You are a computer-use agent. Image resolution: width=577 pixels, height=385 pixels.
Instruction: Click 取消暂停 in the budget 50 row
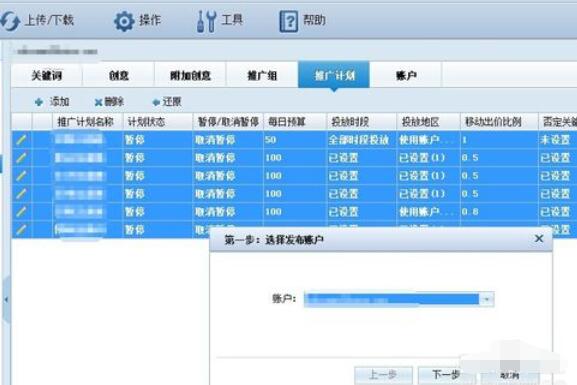coord(215,140)
